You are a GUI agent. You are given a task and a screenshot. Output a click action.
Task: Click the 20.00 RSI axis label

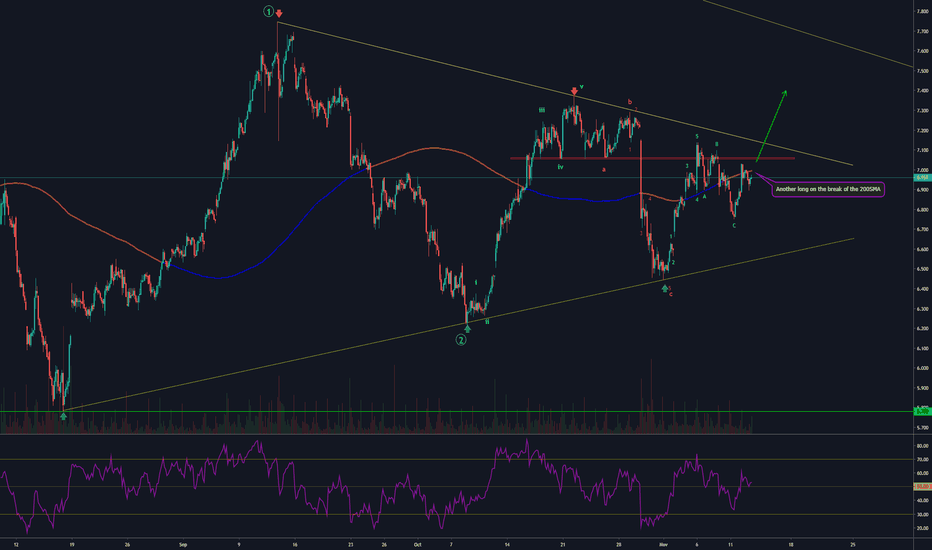[x=923, y=528]
